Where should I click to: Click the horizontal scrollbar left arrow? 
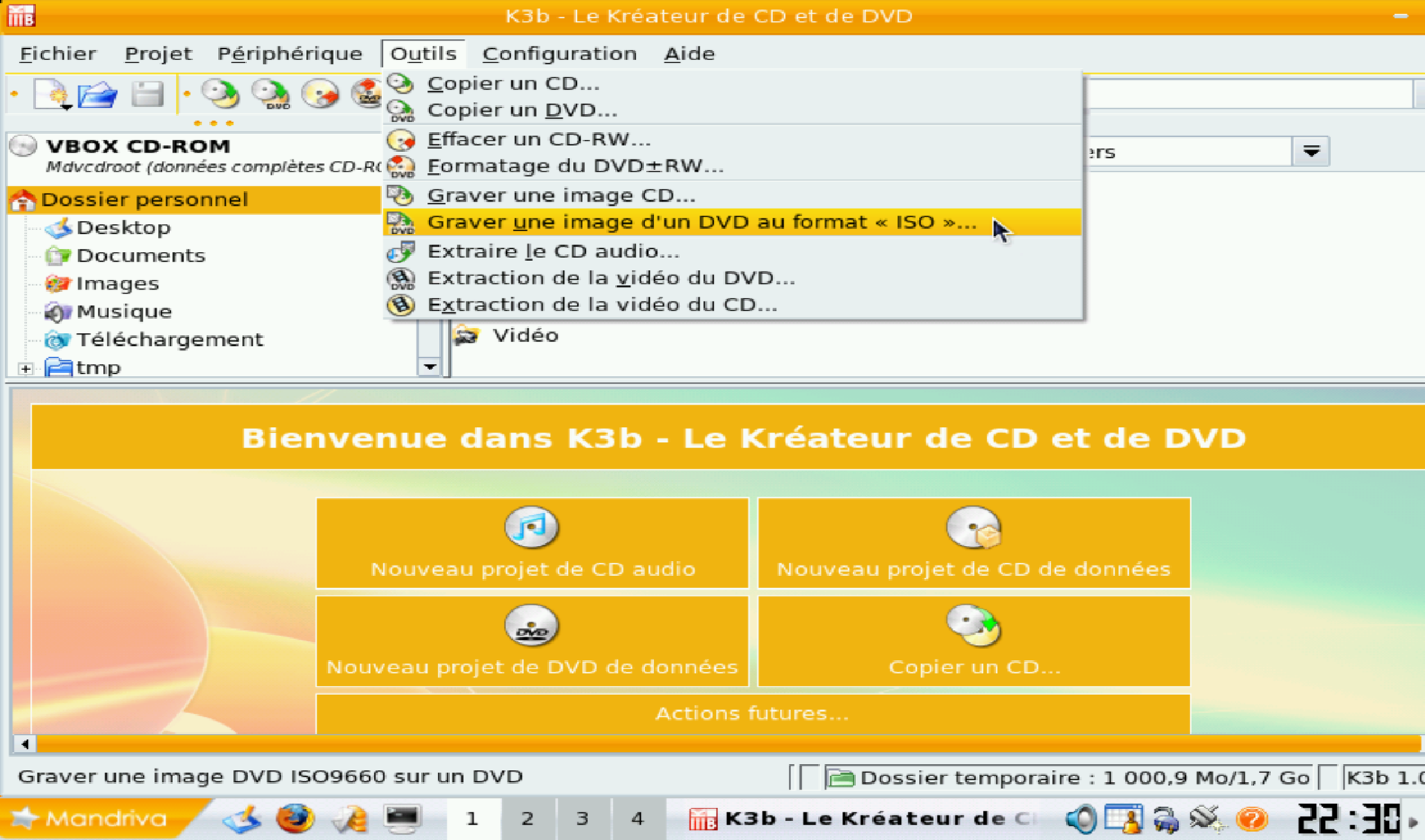tap(25, 744)
